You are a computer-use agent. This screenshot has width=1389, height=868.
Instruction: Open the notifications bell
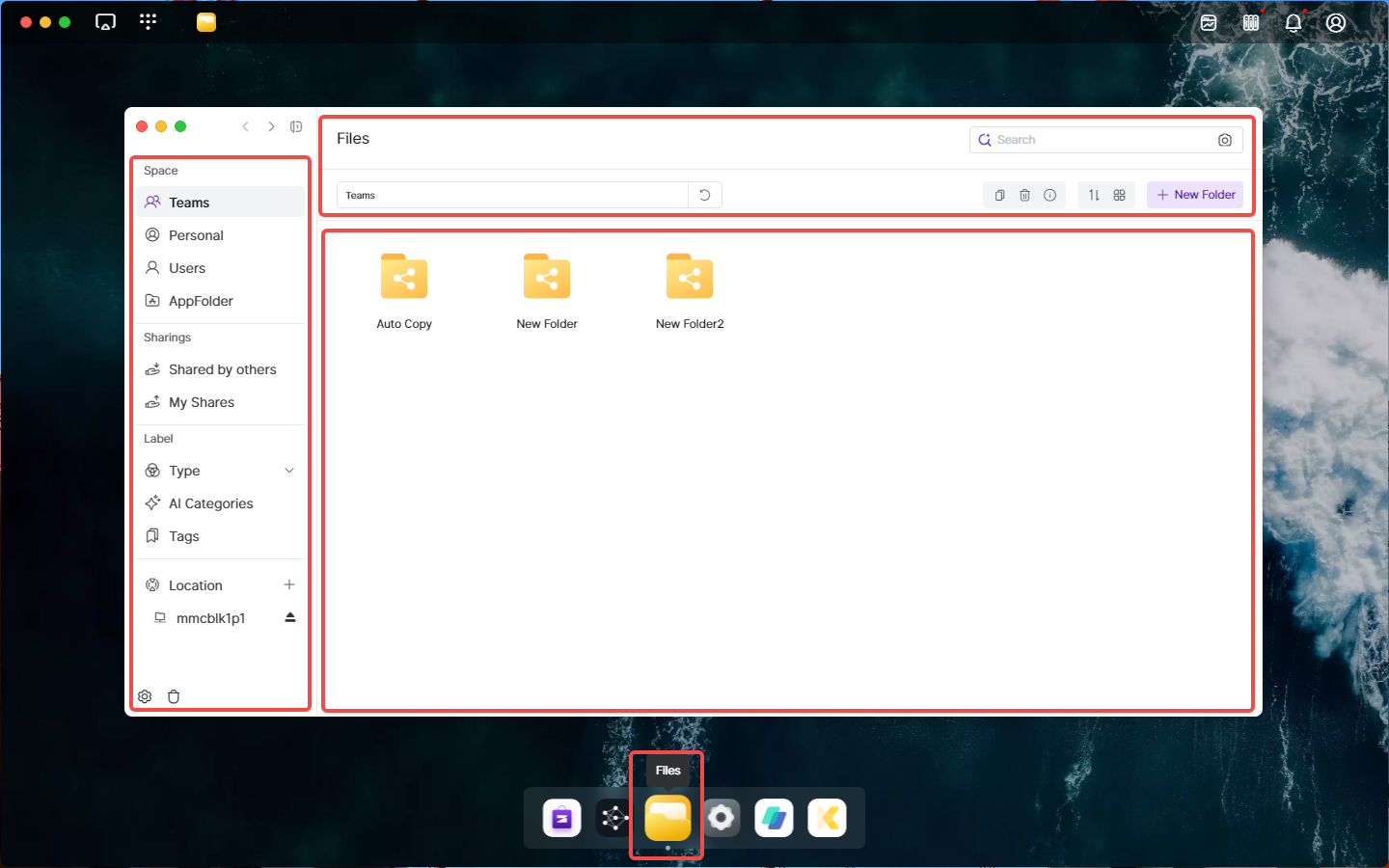click(1294, 22)
